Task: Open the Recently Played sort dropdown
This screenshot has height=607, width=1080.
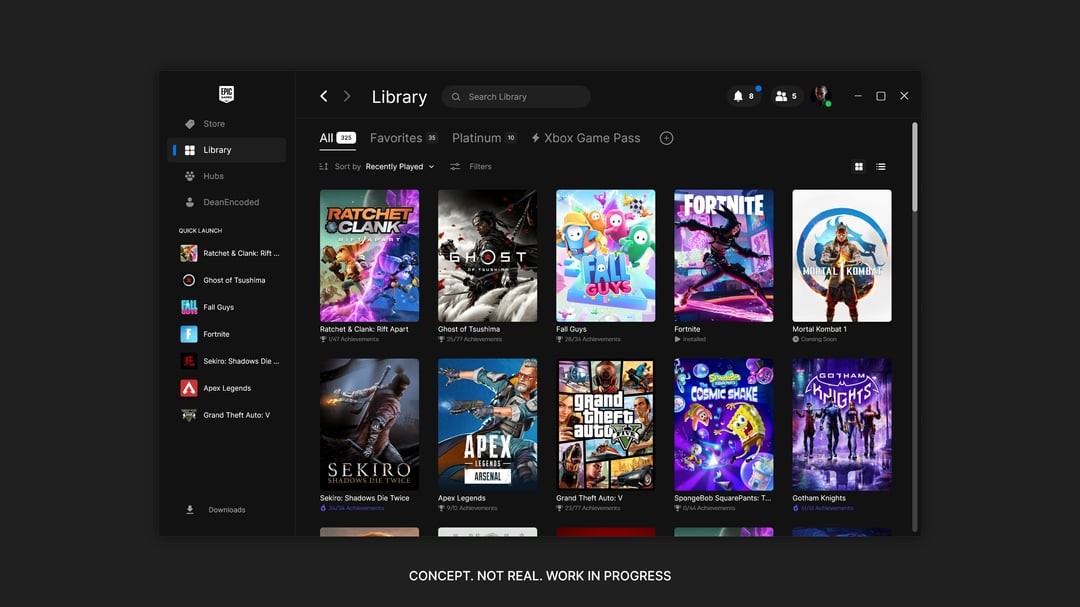Action: point(399,166)
